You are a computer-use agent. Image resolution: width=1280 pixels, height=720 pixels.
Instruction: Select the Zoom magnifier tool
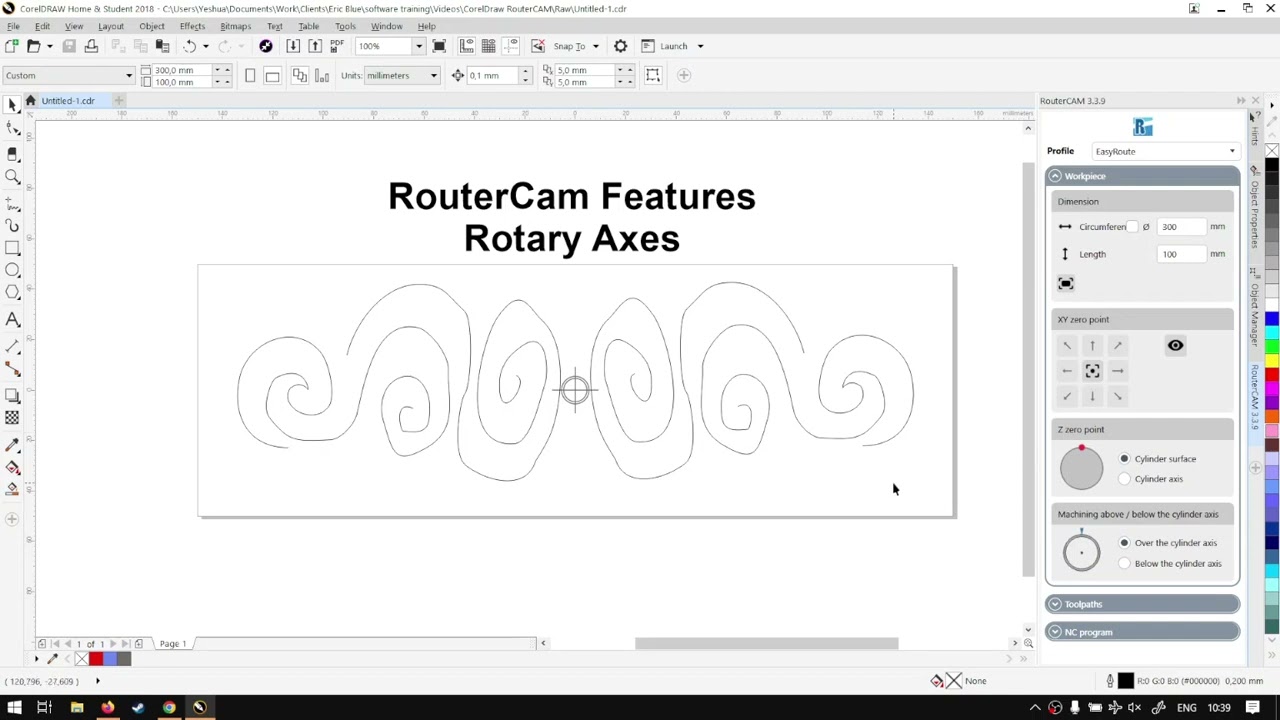point(12,177)
